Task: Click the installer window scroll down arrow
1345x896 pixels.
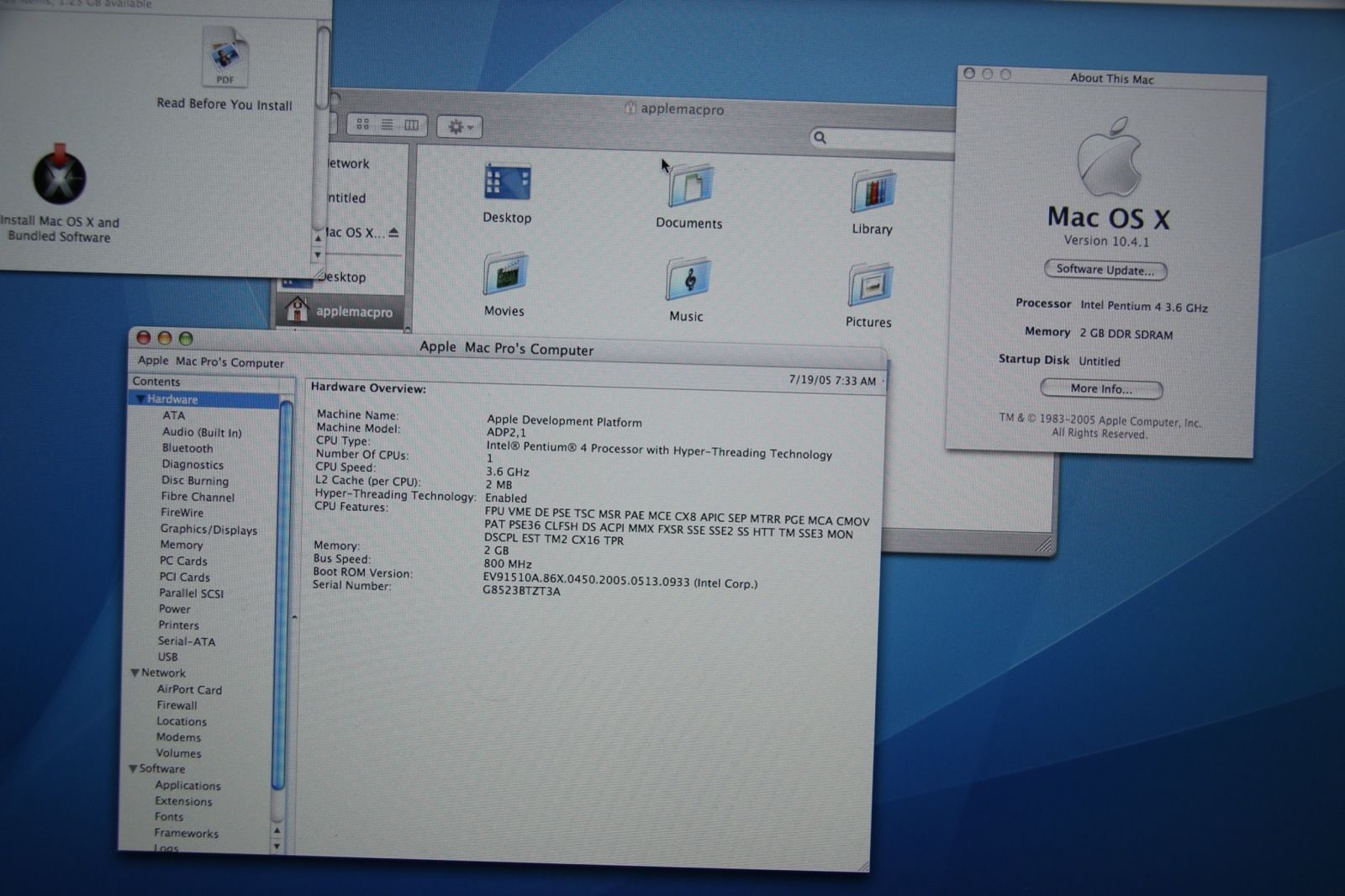Action: 318,254
